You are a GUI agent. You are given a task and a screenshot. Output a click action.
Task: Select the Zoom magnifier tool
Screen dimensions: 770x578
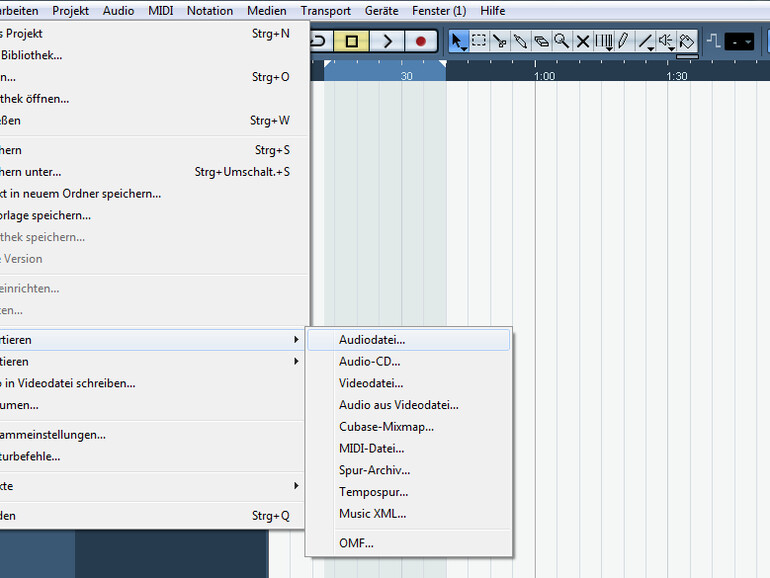tap(562, 41)
